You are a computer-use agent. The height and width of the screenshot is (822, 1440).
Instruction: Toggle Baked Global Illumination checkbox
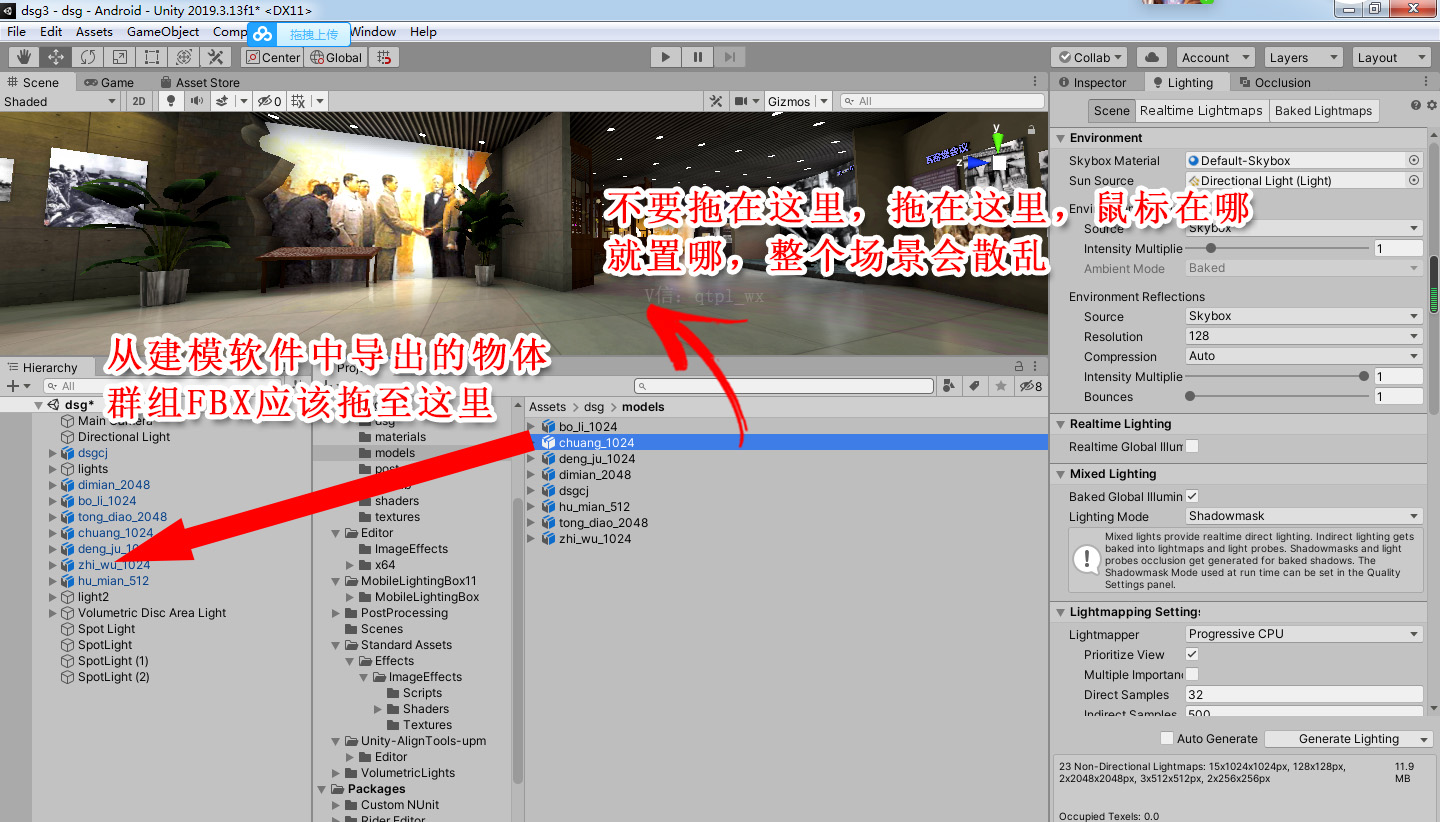(1192, 496)
